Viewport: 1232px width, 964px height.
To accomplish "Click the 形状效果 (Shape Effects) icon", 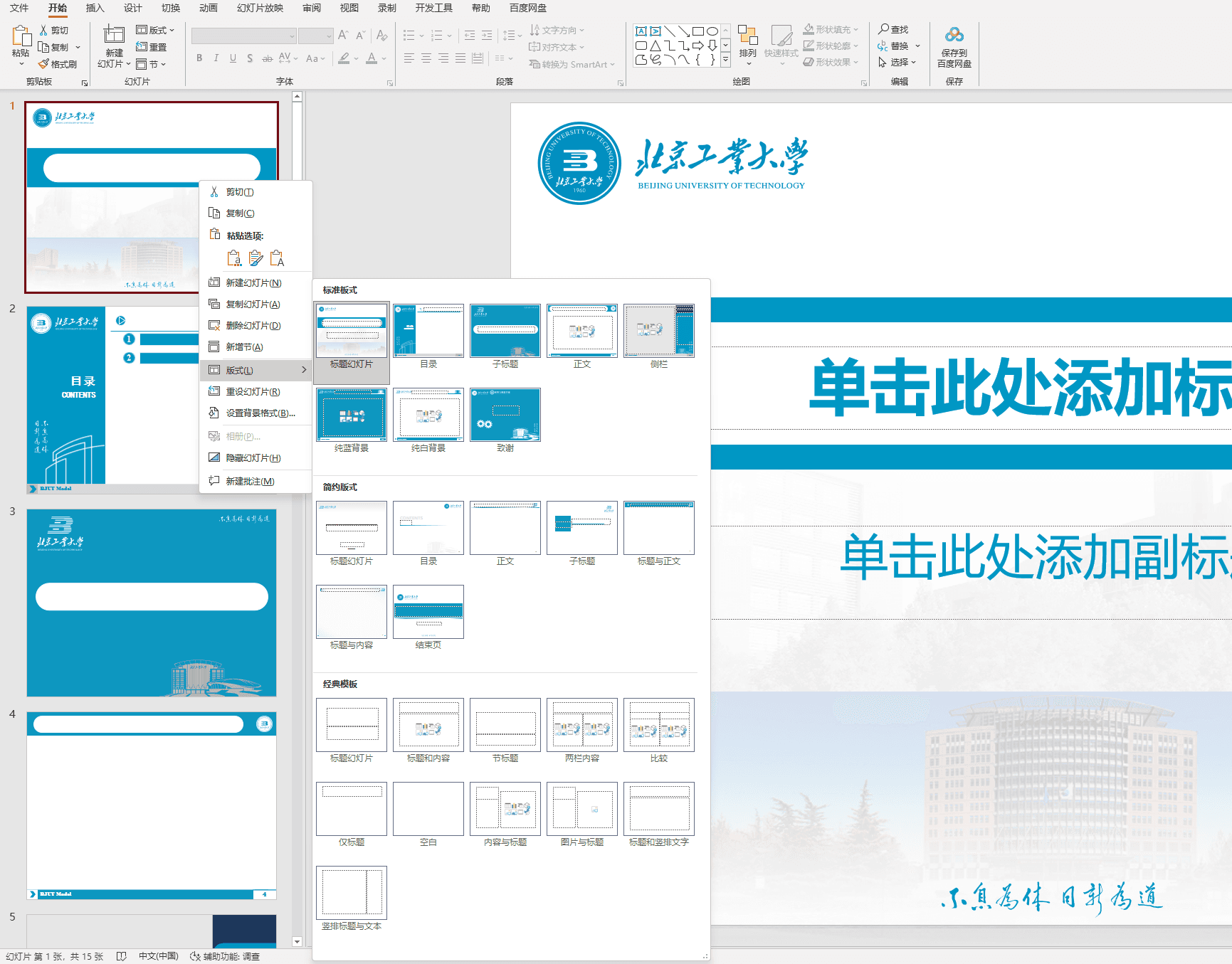I will pyautogui.click(x=830, y=62).
